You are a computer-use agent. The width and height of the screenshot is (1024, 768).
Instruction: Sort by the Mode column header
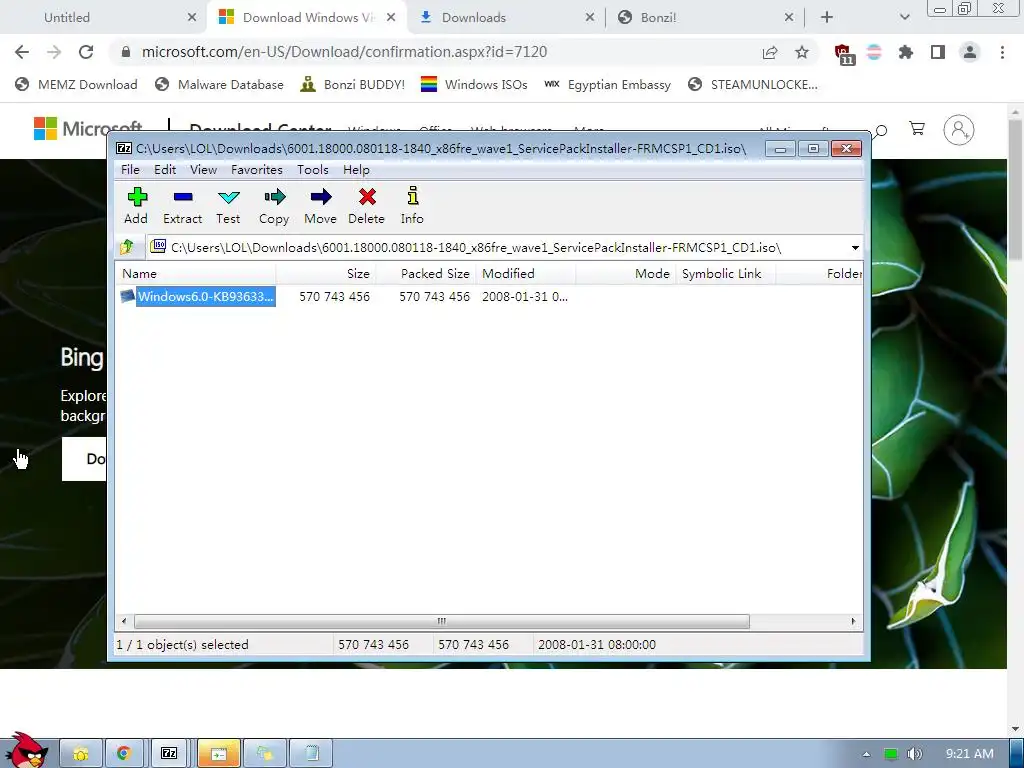[626, 274]
